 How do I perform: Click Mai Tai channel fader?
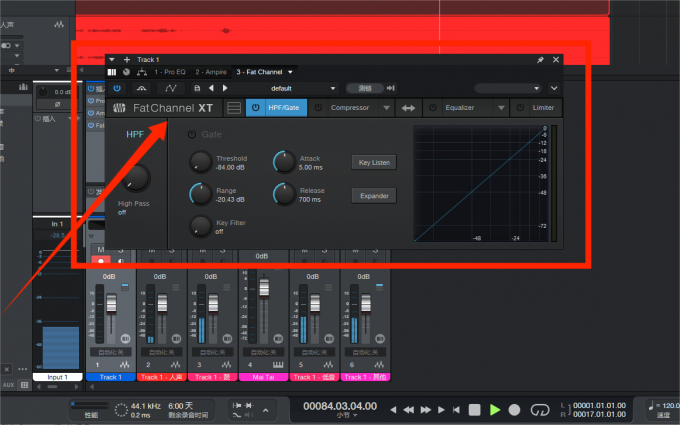[264, 288]
